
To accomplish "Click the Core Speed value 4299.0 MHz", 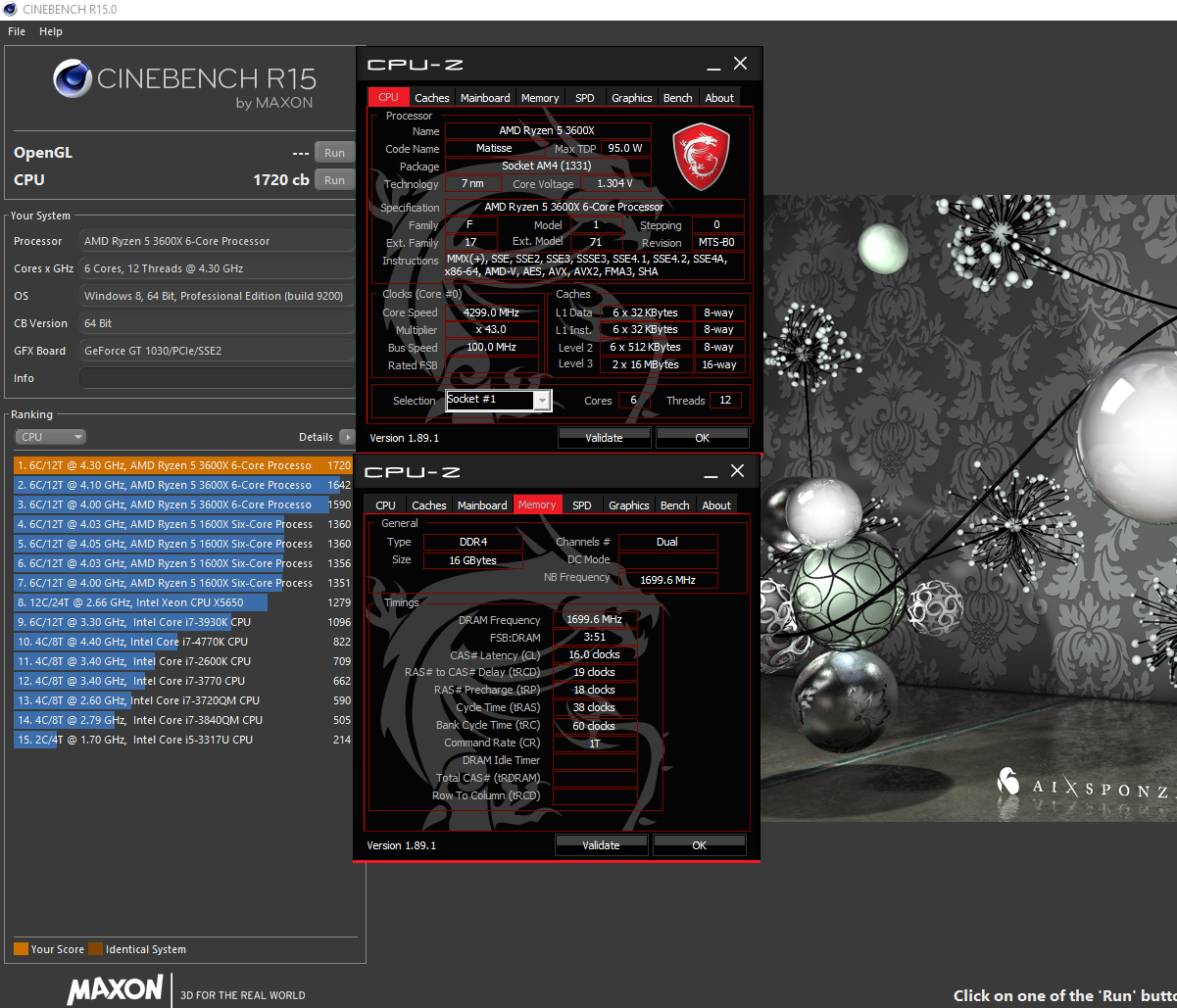I will [x=492, y=312].
